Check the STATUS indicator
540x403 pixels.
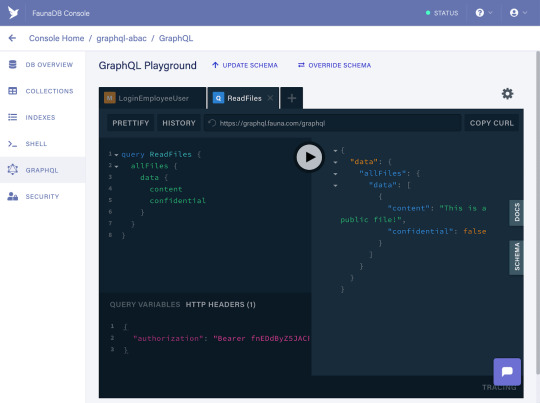[x=442, y=13]
